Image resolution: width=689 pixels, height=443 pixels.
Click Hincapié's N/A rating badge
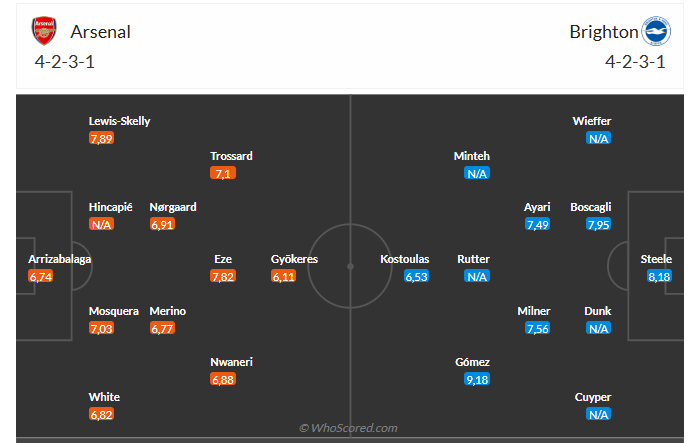[101, 225]
